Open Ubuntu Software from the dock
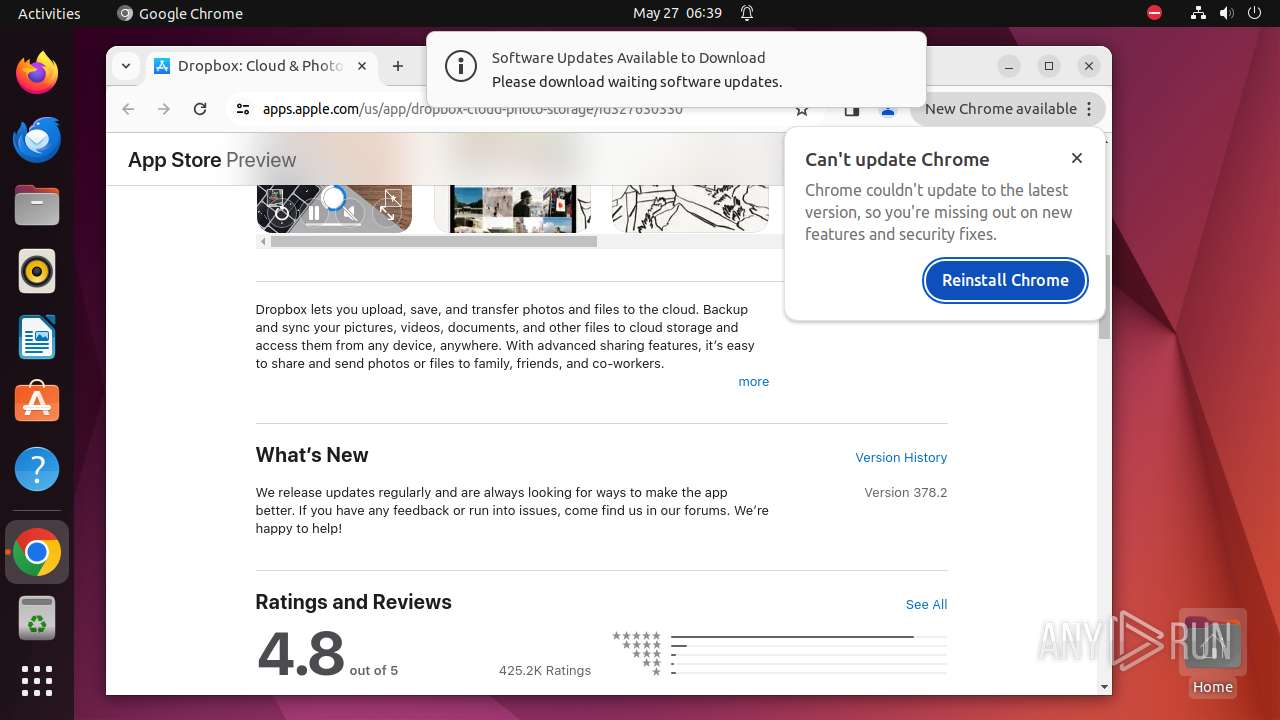Image resolution: width=1280 pixels, height=720 pixels. 37,403
